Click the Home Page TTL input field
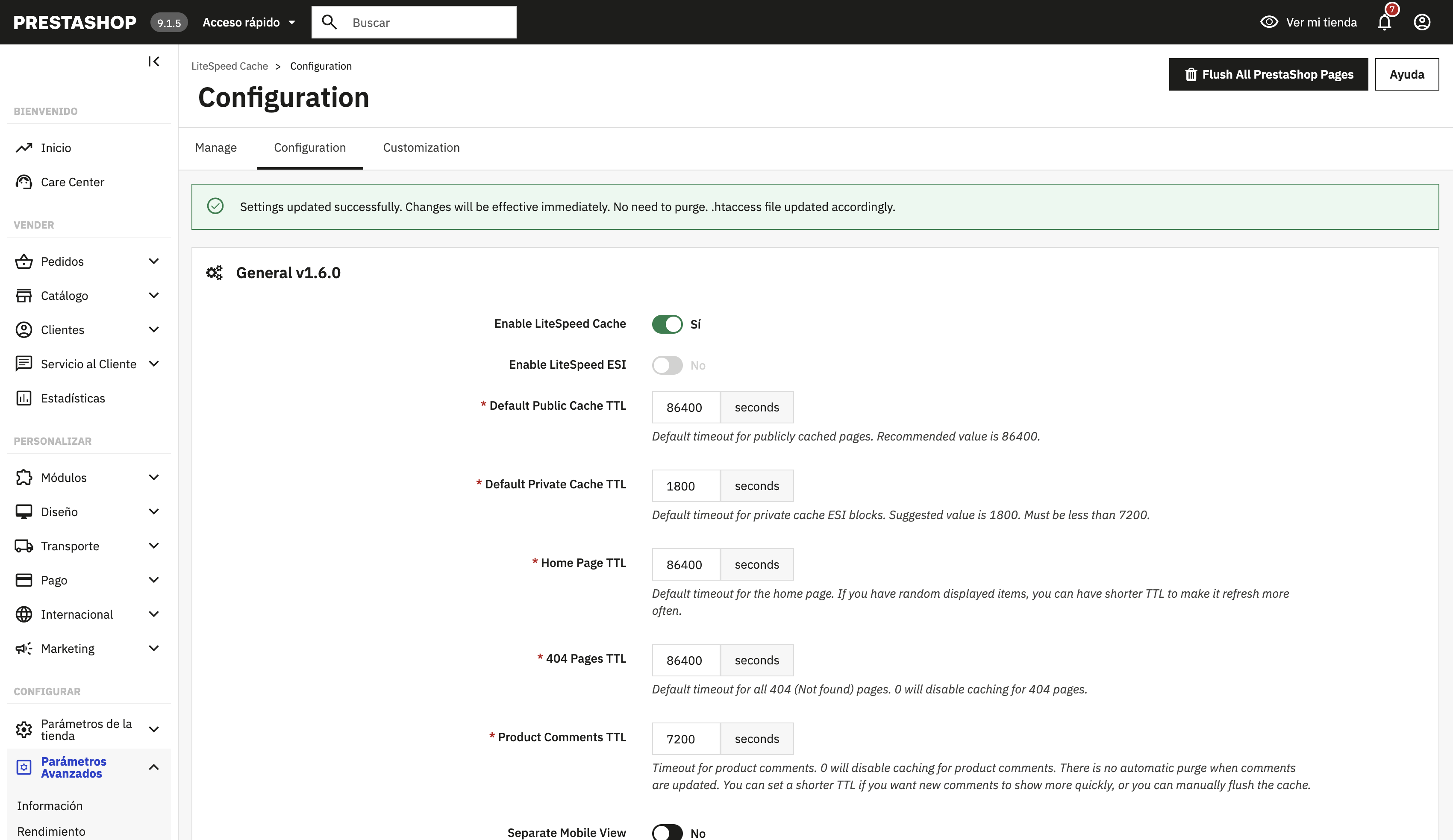The image size is (1453, 840). point(685,564)
